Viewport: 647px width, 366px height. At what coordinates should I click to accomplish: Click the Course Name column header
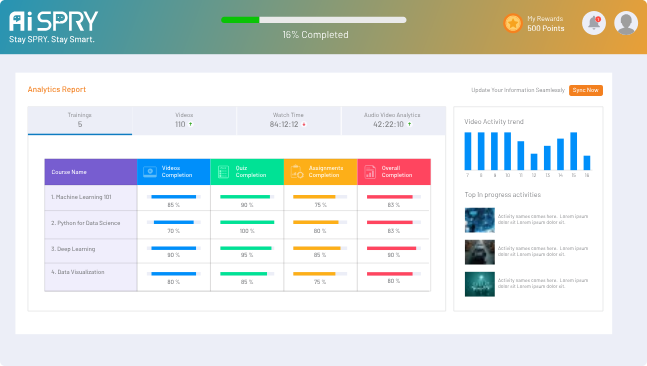pyautogui.click(x=91, y=172)
